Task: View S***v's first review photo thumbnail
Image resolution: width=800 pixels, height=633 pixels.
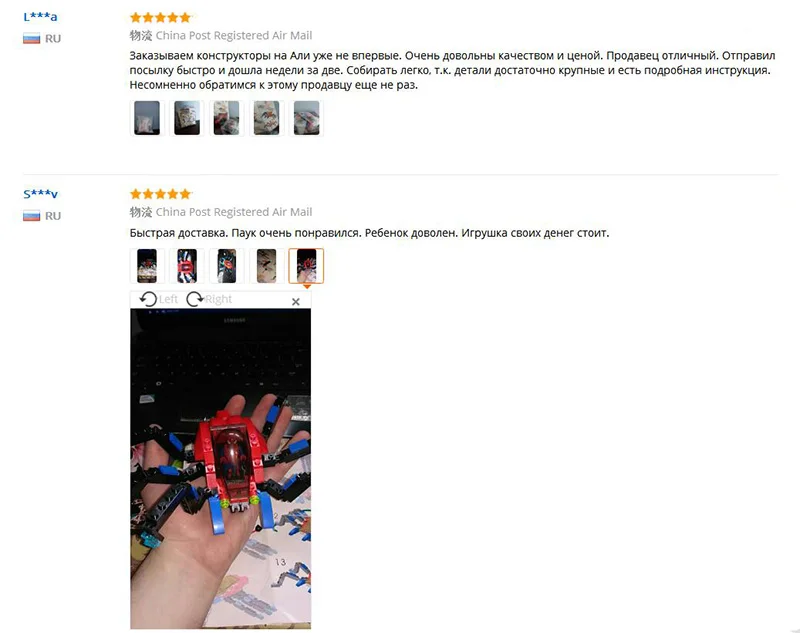Action: pos(147,266)
